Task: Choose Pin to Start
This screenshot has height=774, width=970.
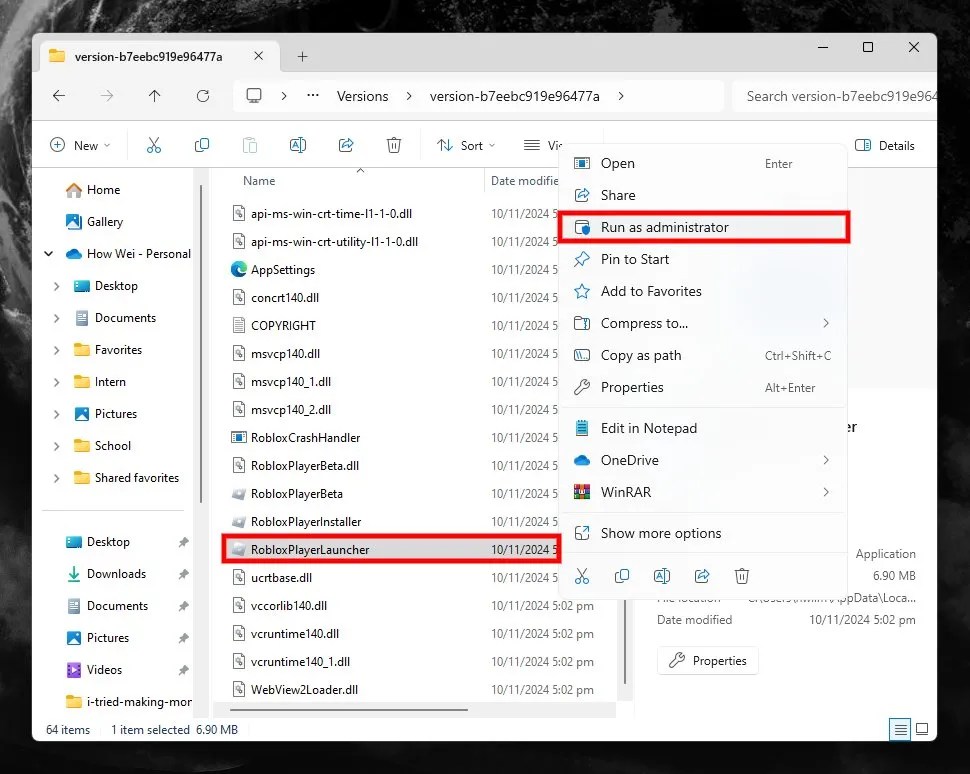Action: point(703,259)
